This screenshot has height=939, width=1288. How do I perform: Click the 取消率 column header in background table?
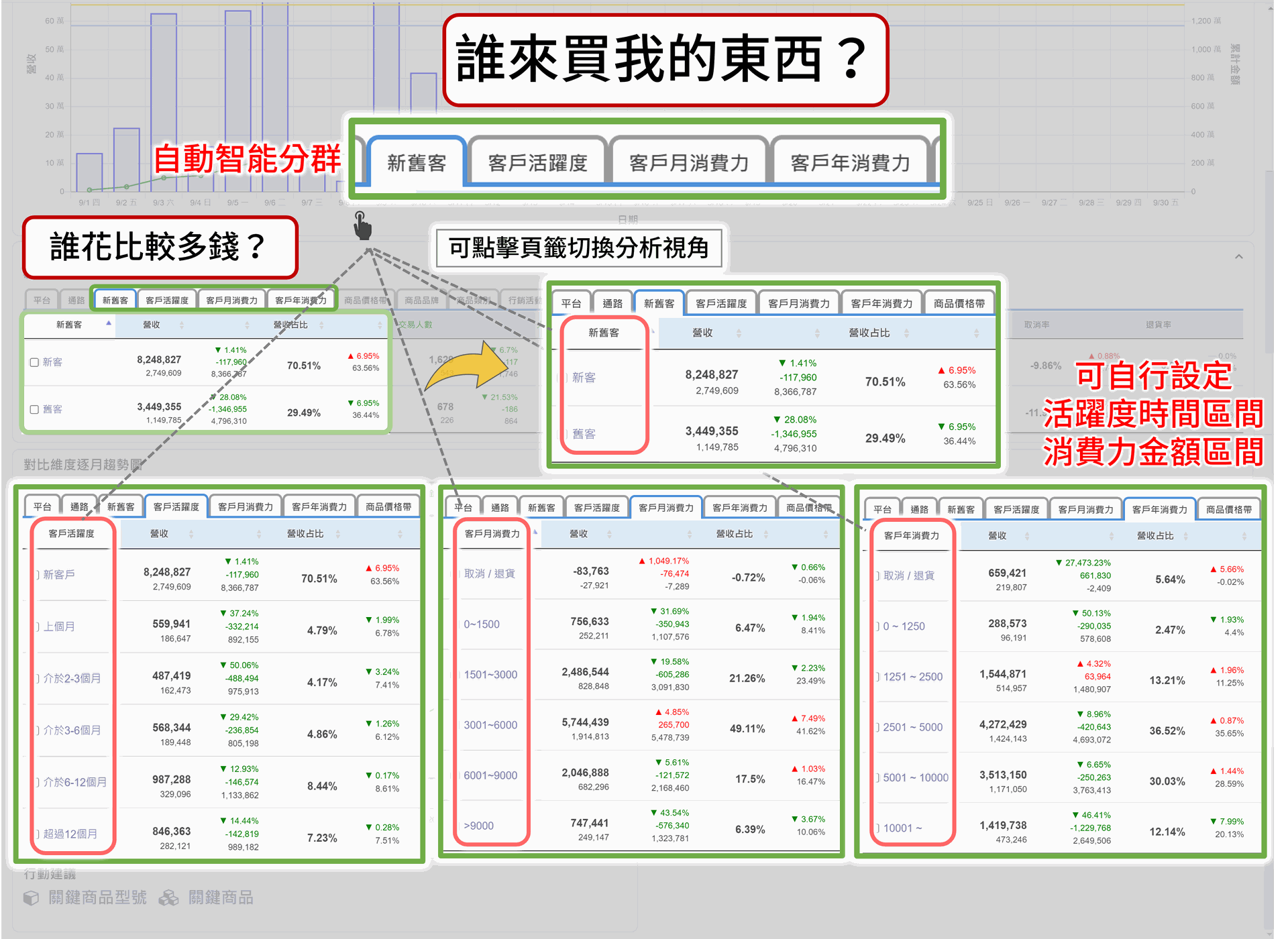[x=1036, y=325]
